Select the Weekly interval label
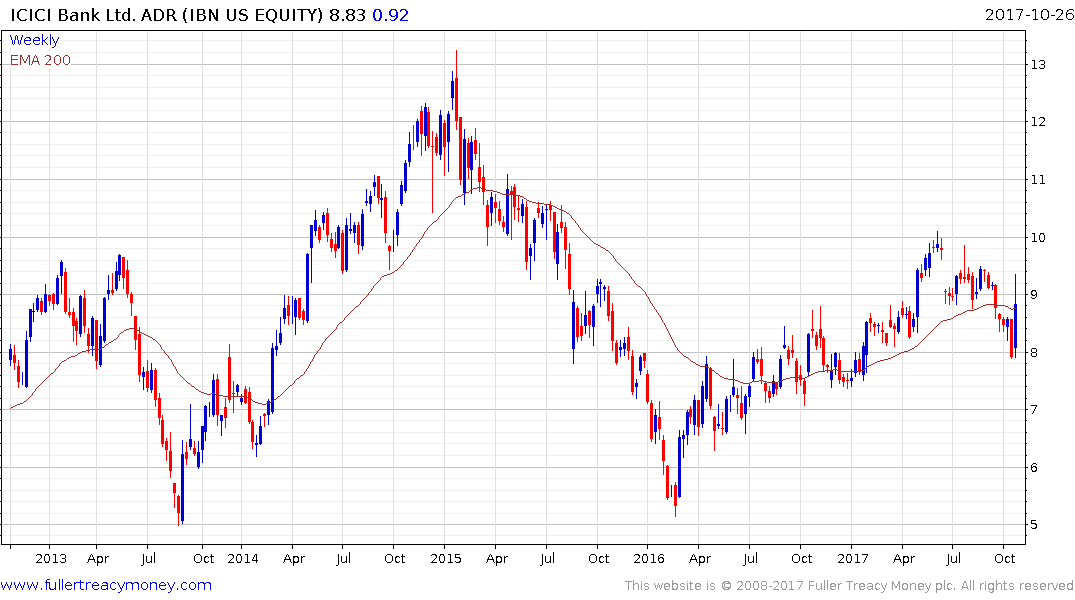 [34, 40]
